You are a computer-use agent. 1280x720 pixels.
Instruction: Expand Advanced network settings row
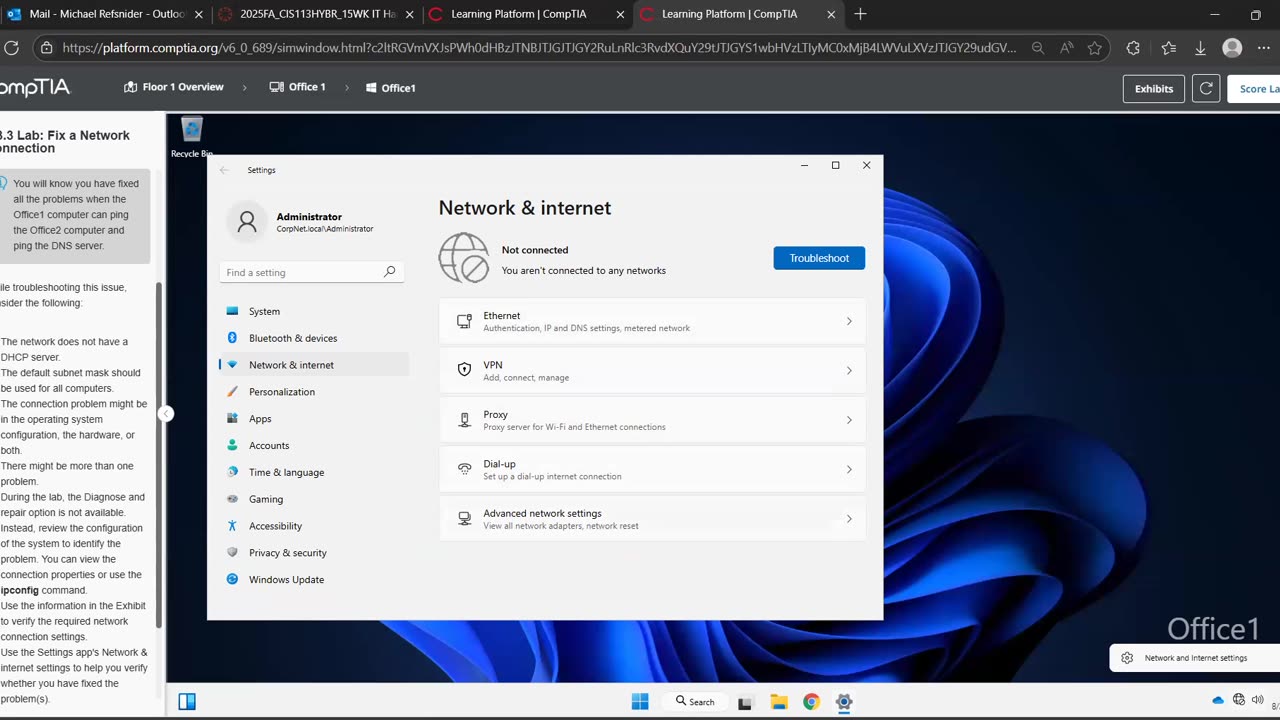[x=652, y=519]
